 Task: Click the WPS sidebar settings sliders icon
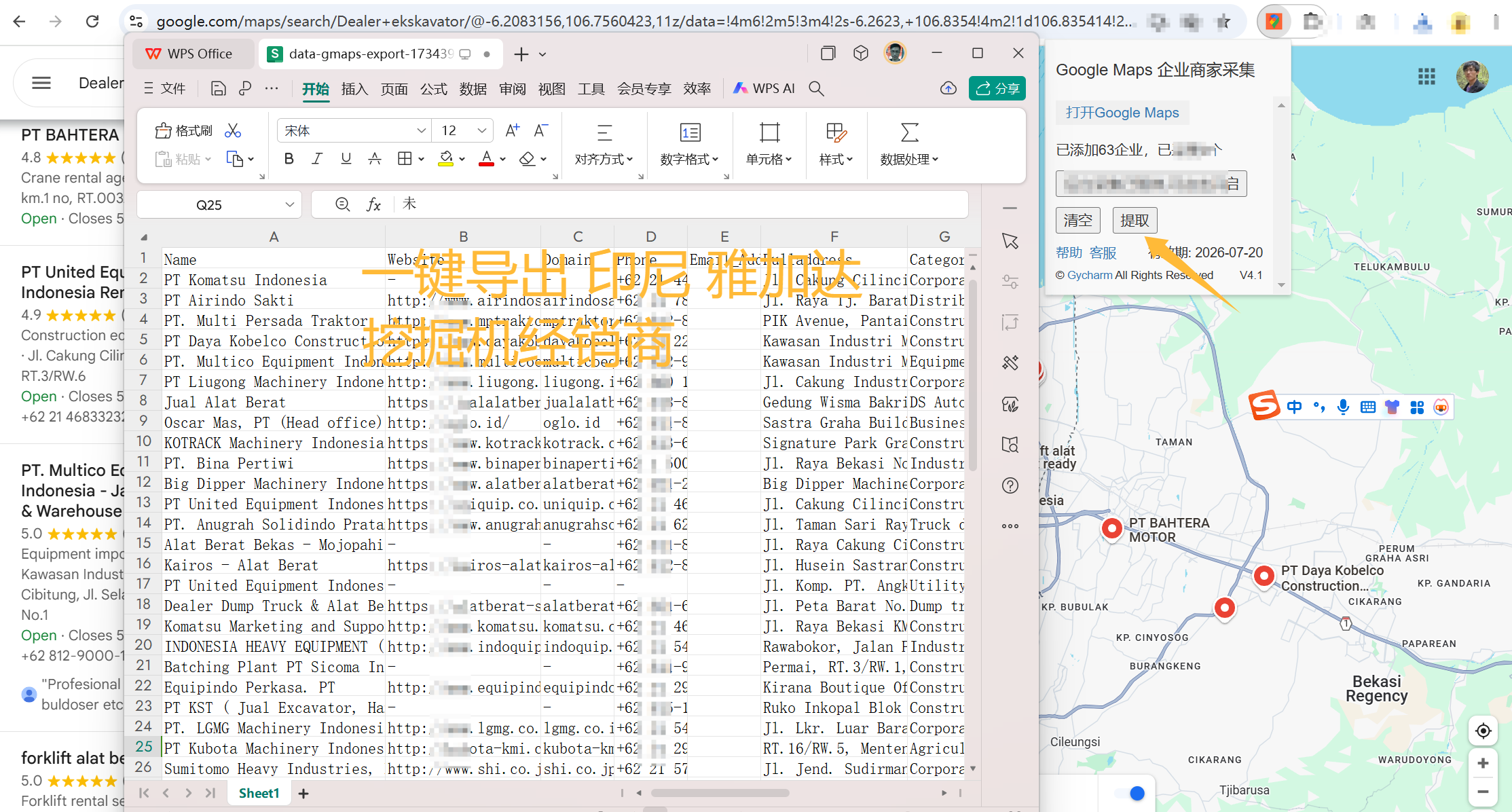pyautogui.click(x=1010, y=281)
